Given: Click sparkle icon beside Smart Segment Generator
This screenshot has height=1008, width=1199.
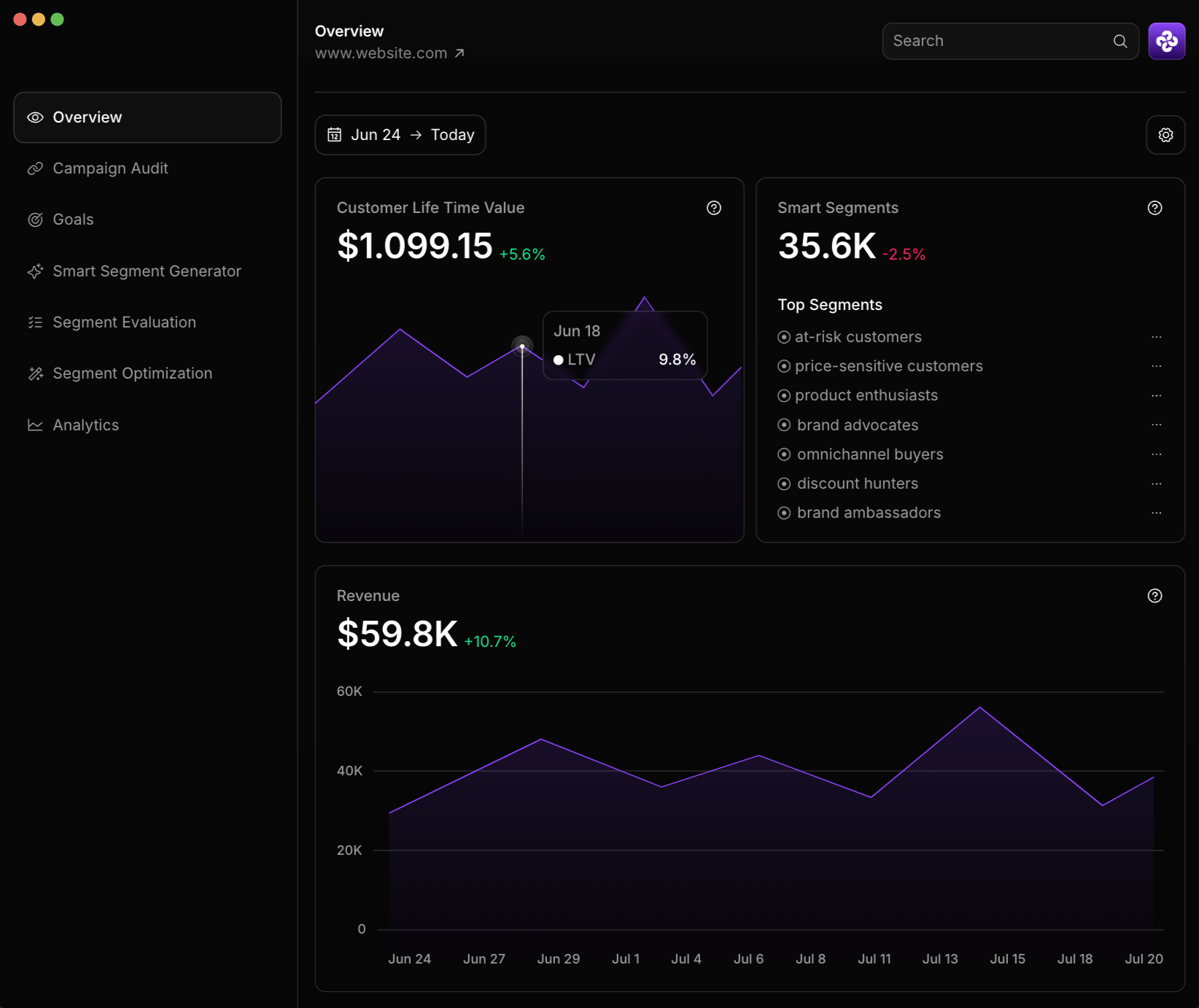Looking at the screenshot, I should 35,271.
